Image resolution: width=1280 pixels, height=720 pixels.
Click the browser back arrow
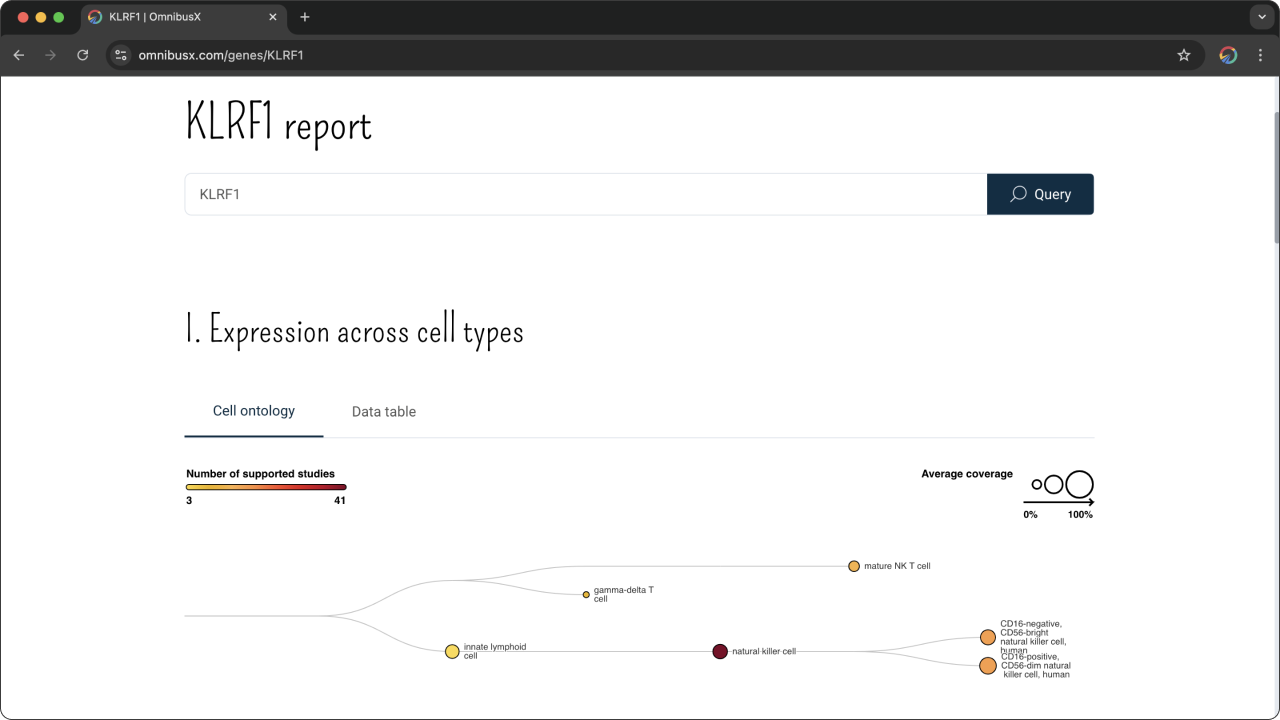point(18,55)
